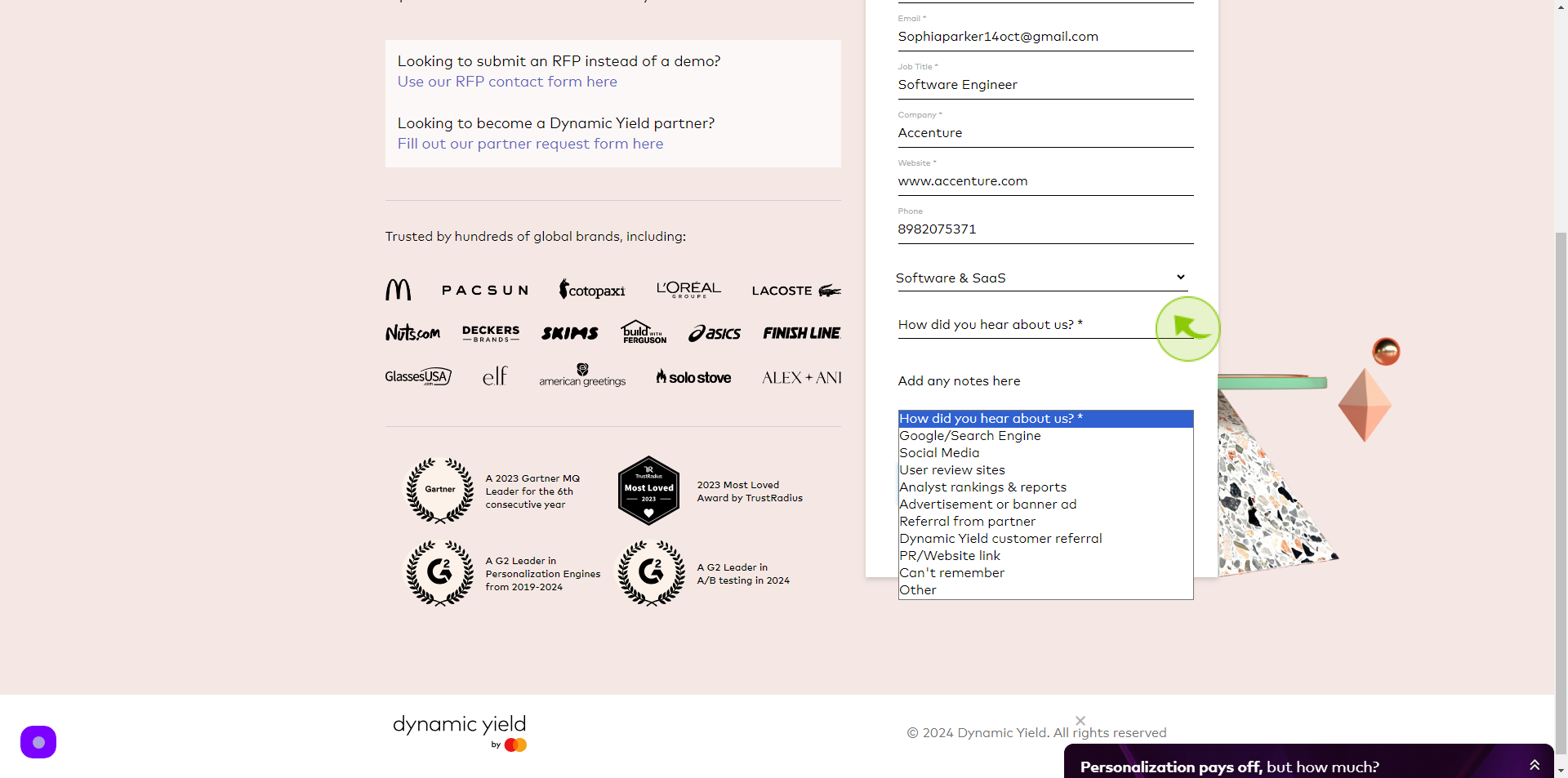The image size is (1568, 778).
Task: Click the G2 Personalization Engines badge
Action: [x=440, y=573]
